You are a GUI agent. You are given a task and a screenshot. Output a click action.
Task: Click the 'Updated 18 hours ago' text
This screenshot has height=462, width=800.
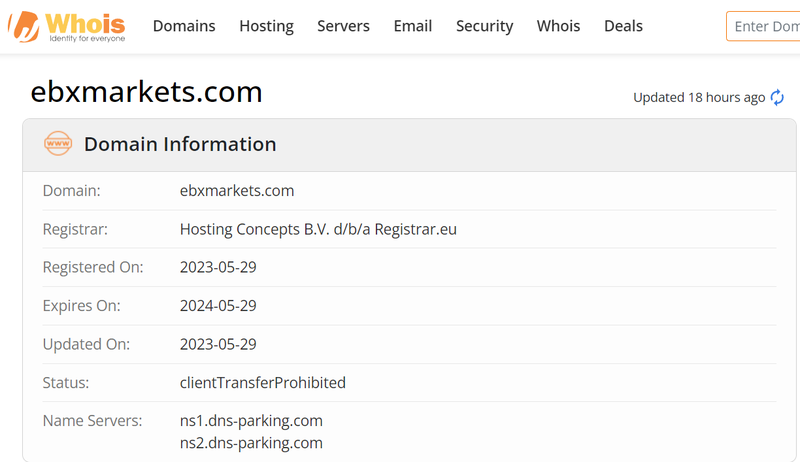(x=699, y=97)
